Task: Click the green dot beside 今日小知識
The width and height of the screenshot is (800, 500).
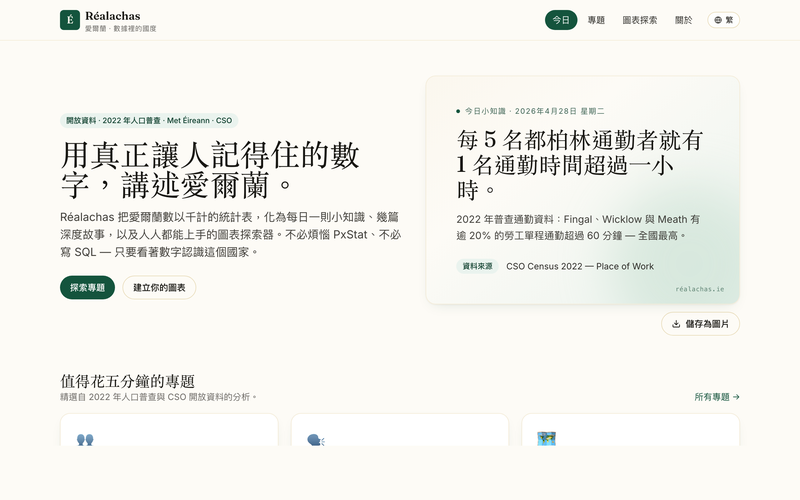Action: click(x=458, y=111)
